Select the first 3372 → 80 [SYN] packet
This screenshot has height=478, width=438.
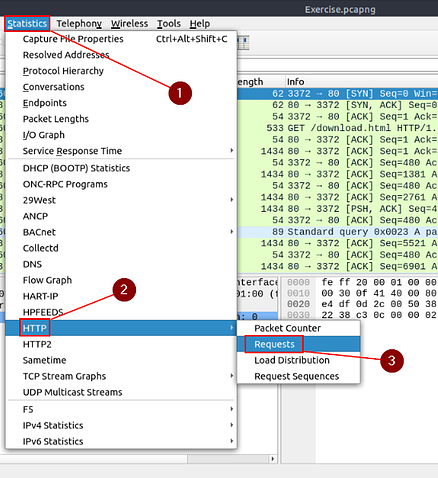337,93
